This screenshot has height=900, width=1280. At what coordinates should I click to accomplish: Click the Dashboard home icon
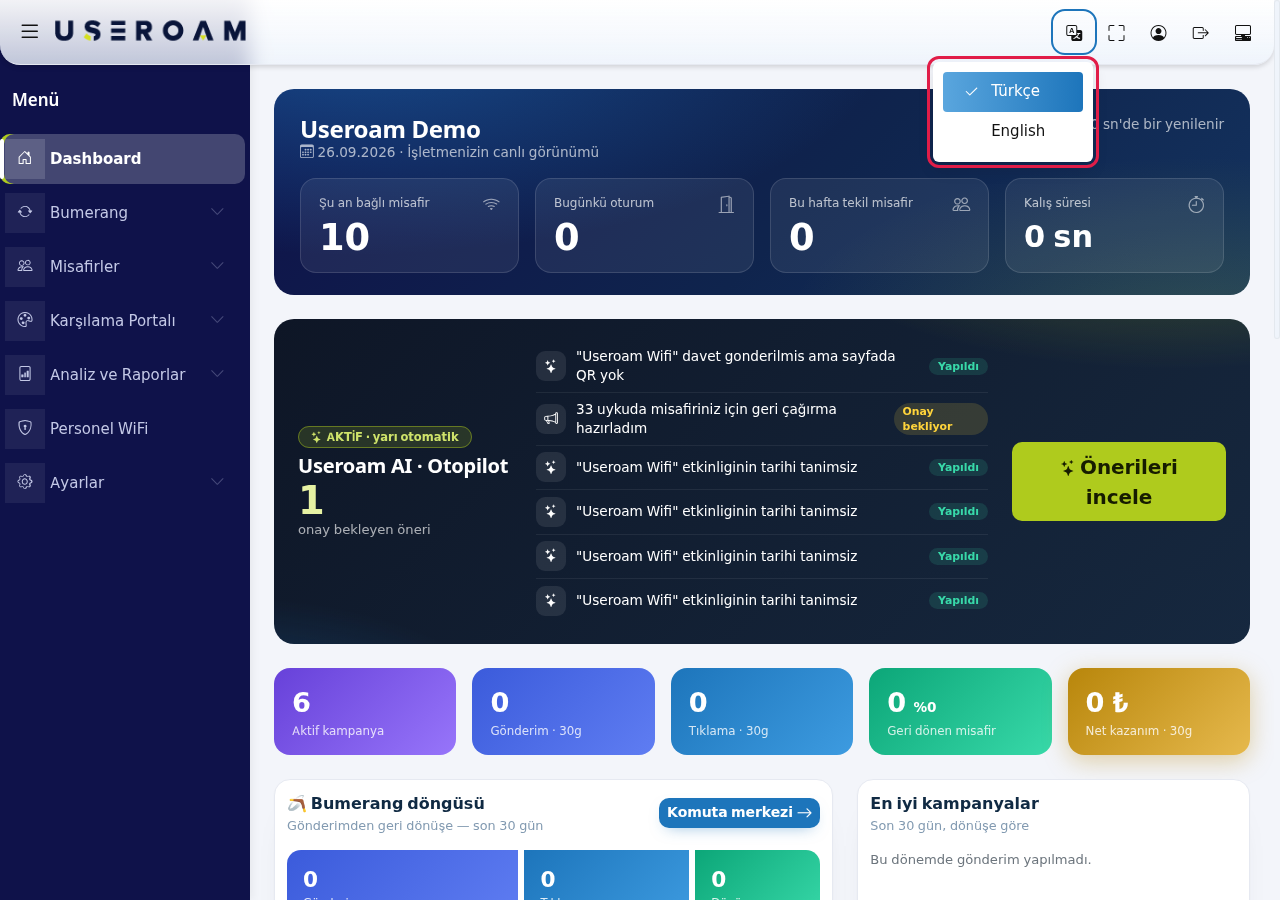coord(25,158)
